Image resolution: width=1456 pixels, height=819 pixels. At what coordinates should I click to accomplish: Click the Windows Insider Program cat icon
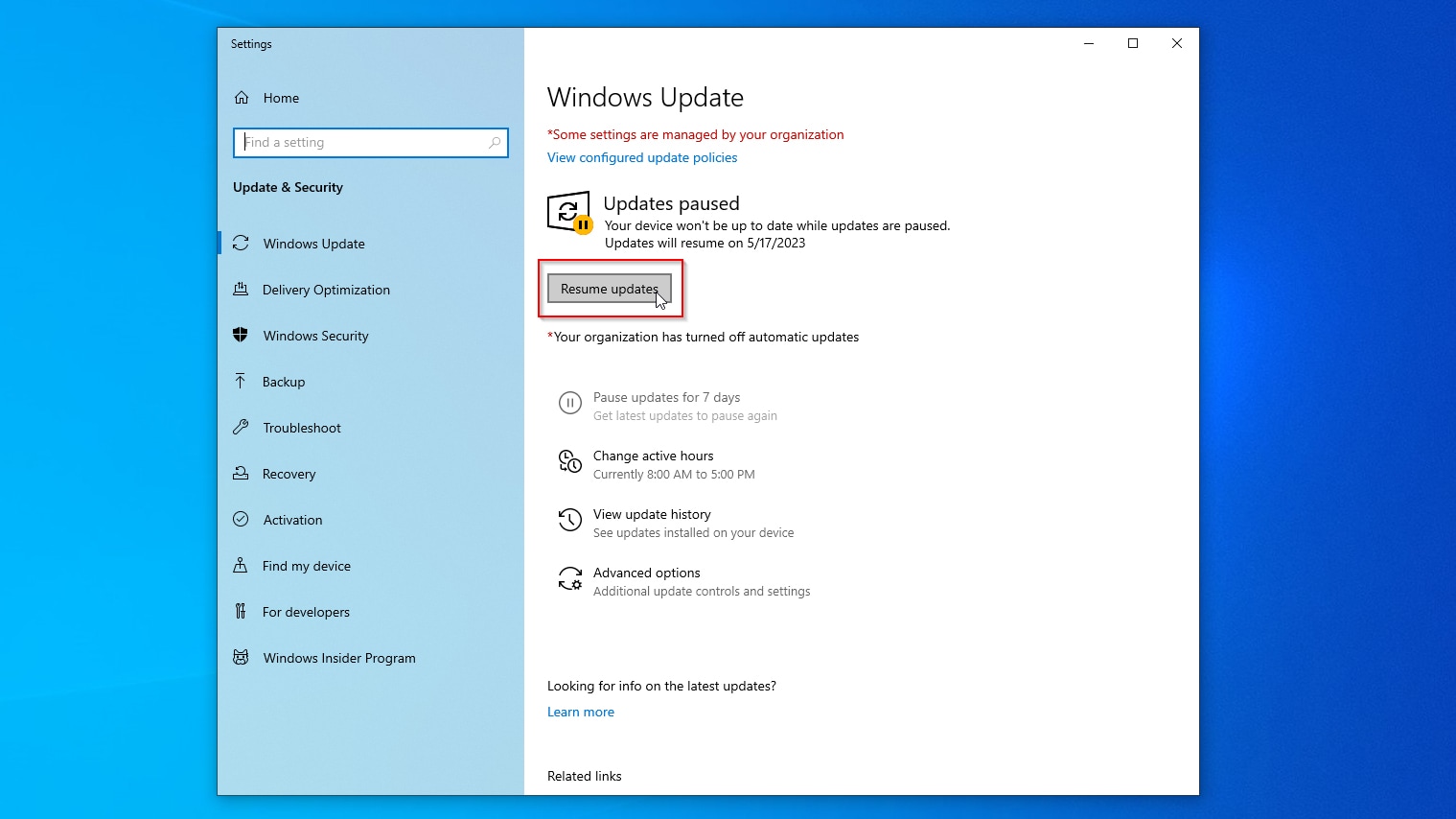coord(241,658)
